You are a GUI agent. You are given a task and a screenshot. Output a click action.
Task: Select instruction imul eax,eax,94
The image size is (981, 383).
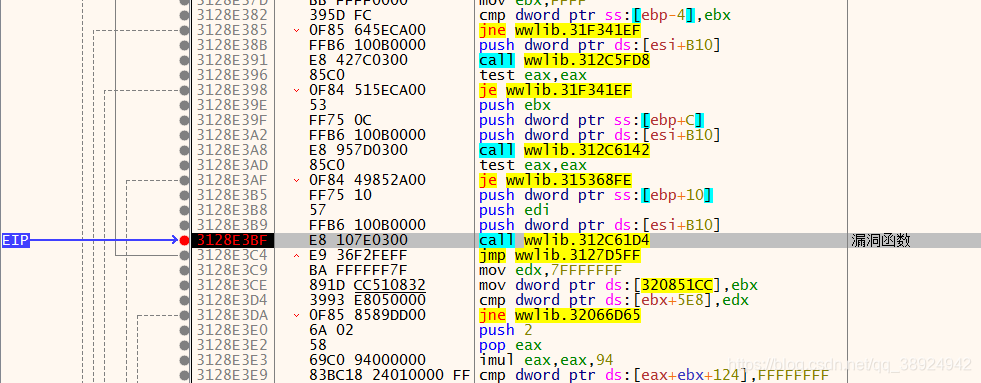coord(546,360)
